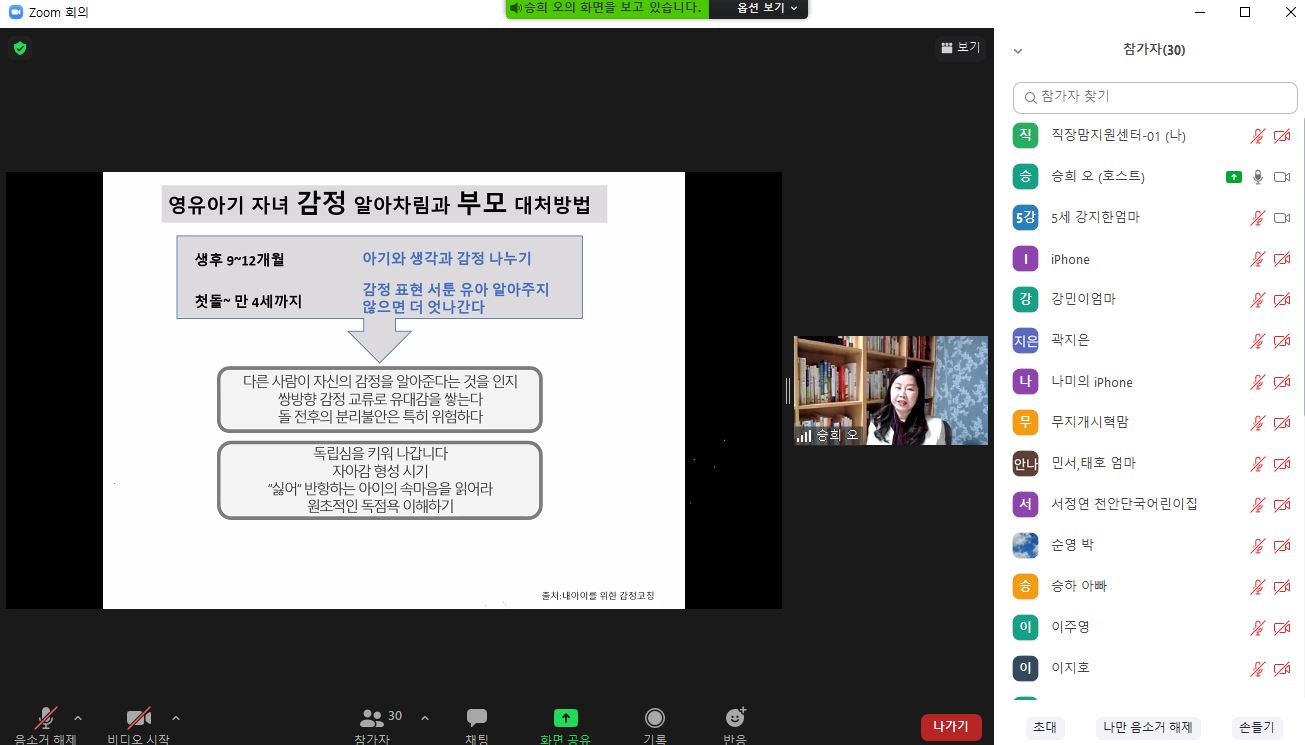Start video with 비디오 시작 toggle

pos(138,719)
